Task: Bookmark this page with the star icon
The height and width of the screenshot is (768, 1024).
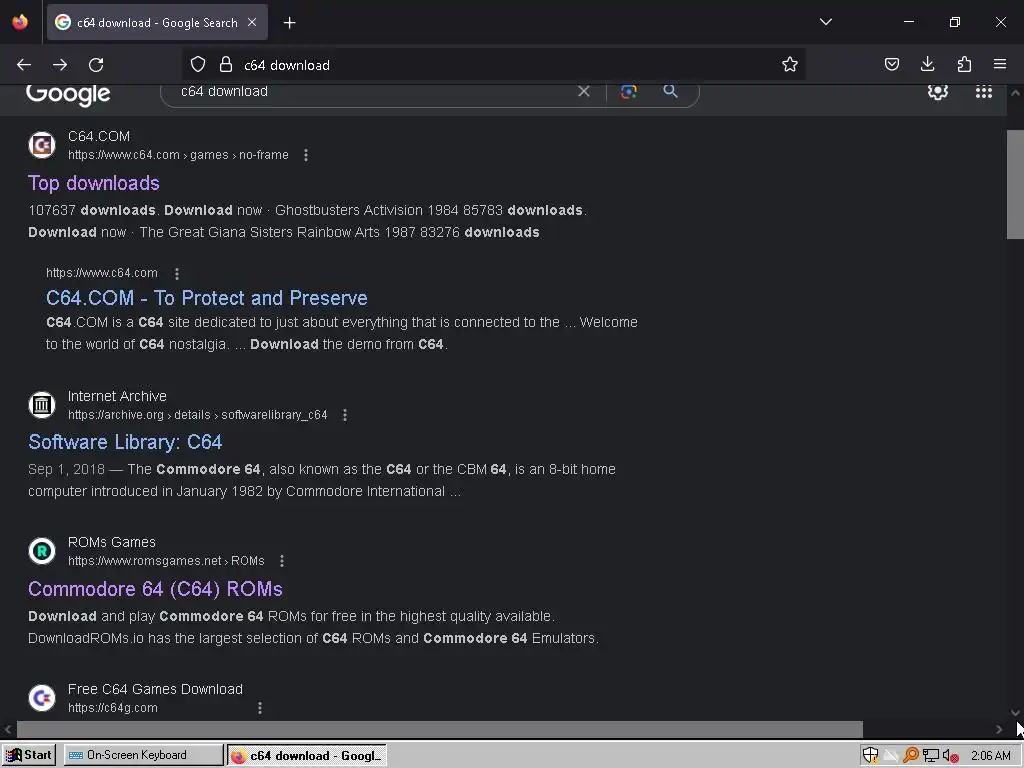Action: tap(790, 64)
